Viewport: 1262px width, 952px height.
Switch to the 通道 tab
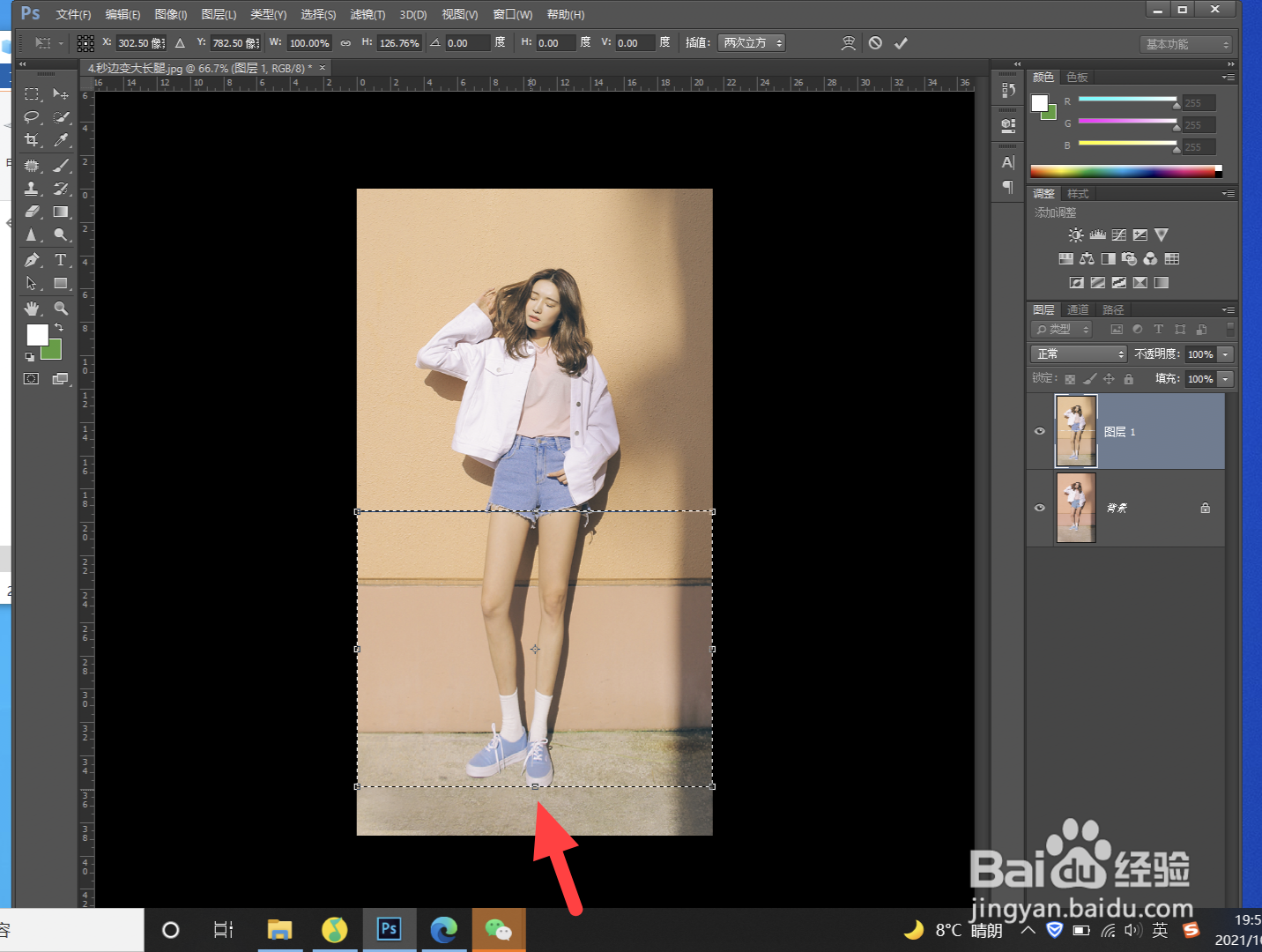pyautogui.click(x=1078, y=310)
